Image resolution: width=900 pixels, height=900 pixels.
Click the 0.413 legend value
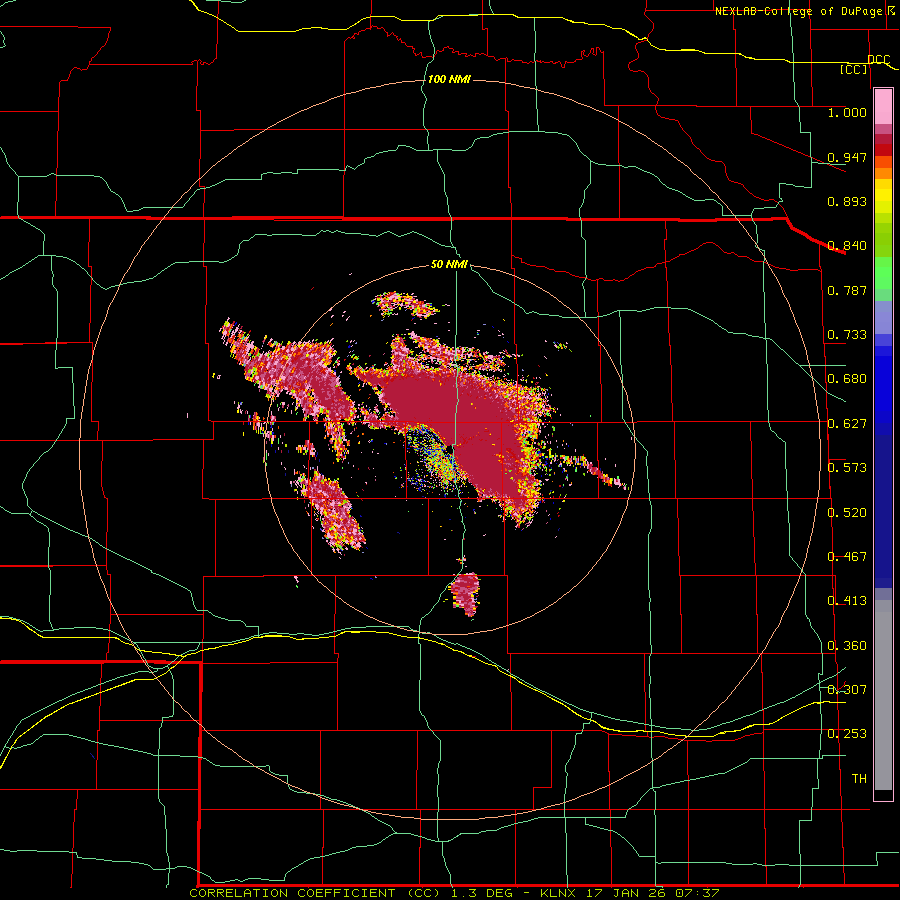pos(847,601)
